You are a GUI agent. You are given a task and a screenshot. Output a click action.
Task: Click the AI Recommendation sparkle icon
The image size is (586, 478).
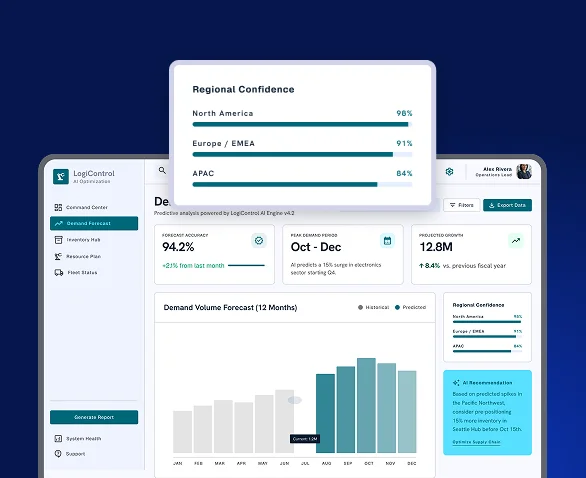[x=456, y=383]
